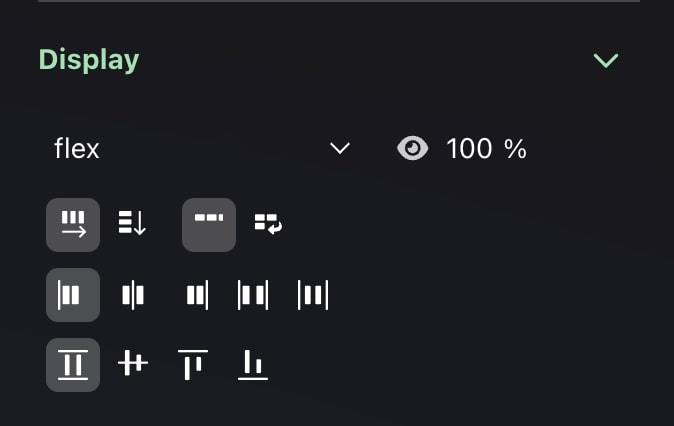Screen dimensions: 674x426
Task: Open the flex display type dropdown
Action: 200,149
